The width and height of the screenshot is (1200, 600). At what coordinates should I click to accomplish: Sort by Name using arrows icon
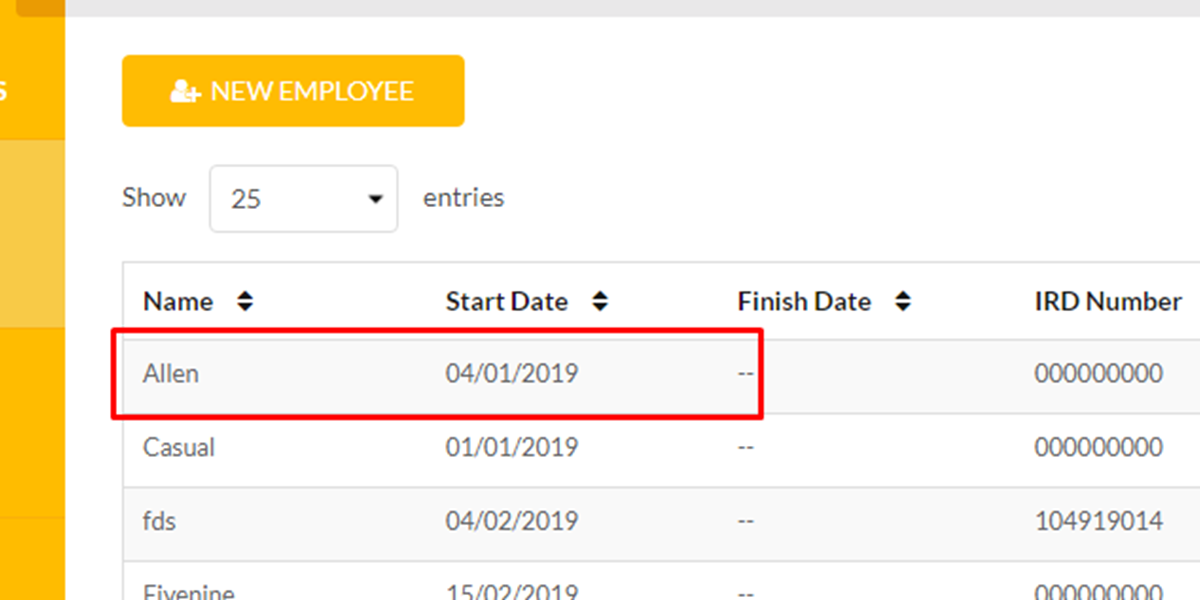(245, 301)
